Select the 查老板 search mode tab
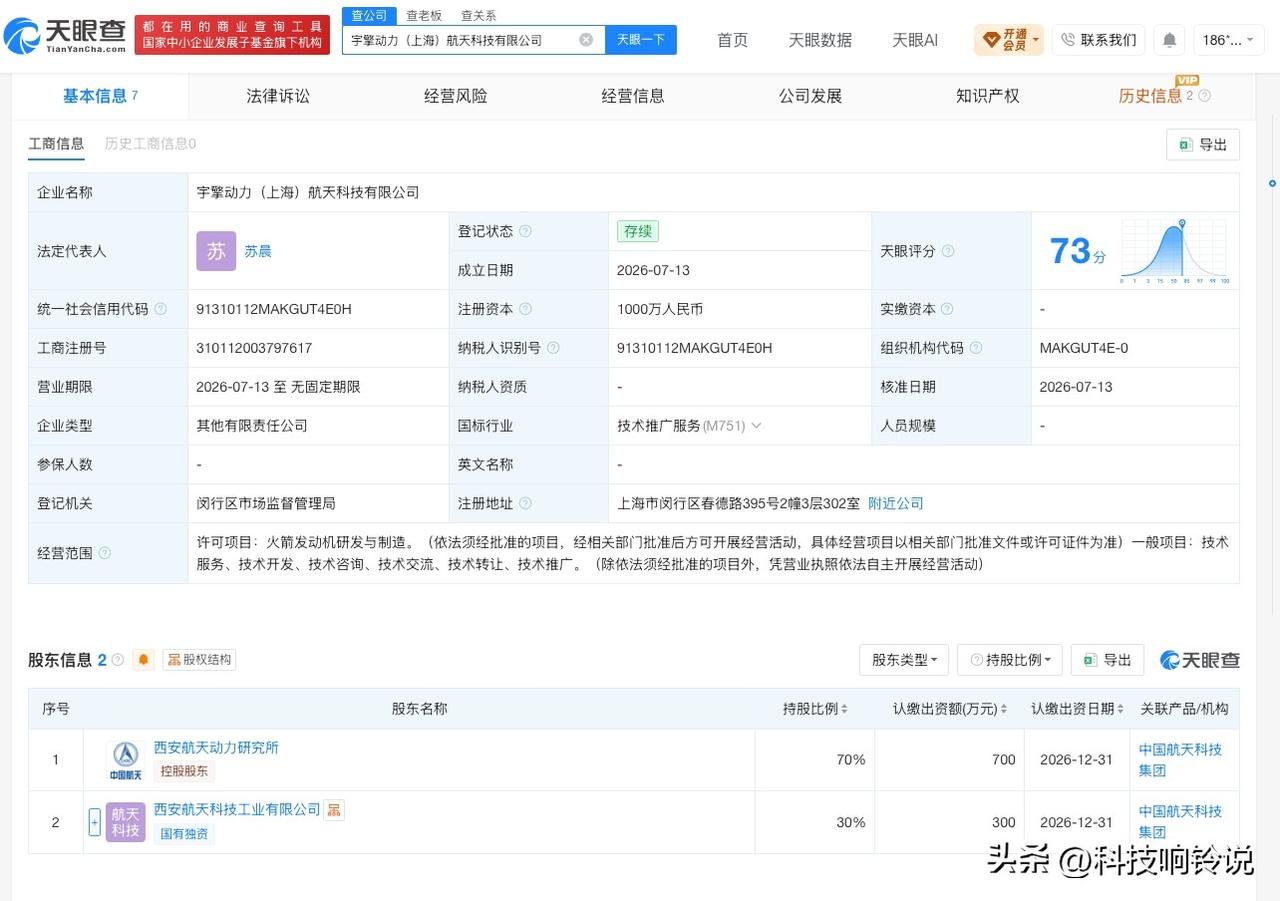This screenshot has width=1280, height=901. coord(424,15)
